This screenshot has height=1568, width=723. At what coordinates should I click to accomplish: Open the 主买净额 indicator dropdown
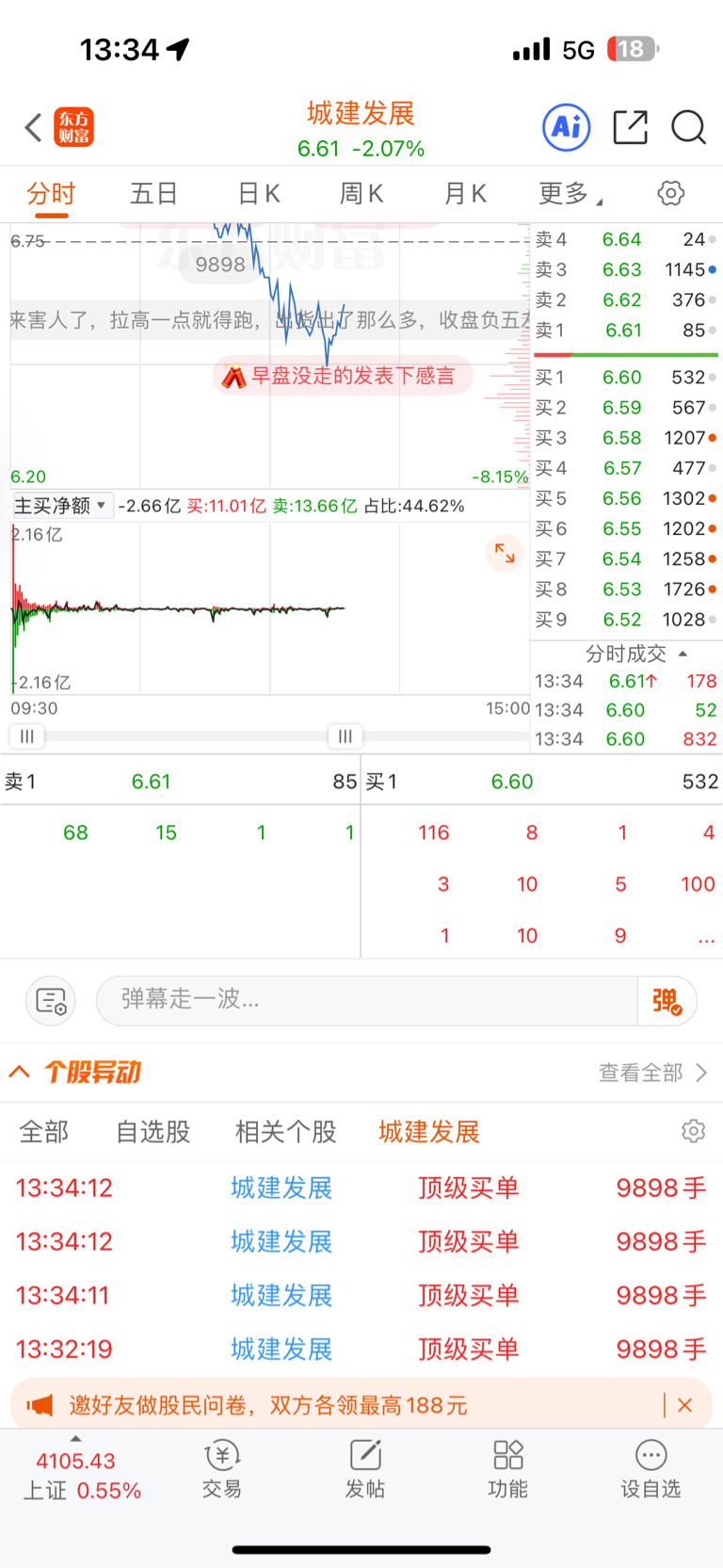[x=63, y=506]
